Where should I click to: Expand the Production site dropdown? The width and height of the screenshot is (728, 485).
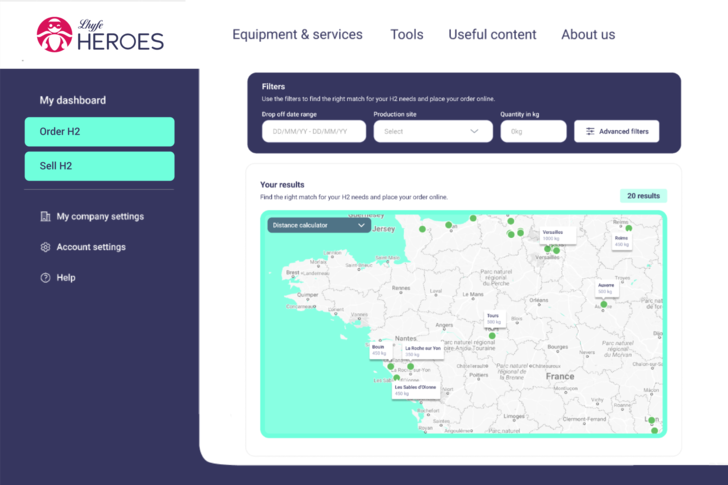[x=433, y=131]
